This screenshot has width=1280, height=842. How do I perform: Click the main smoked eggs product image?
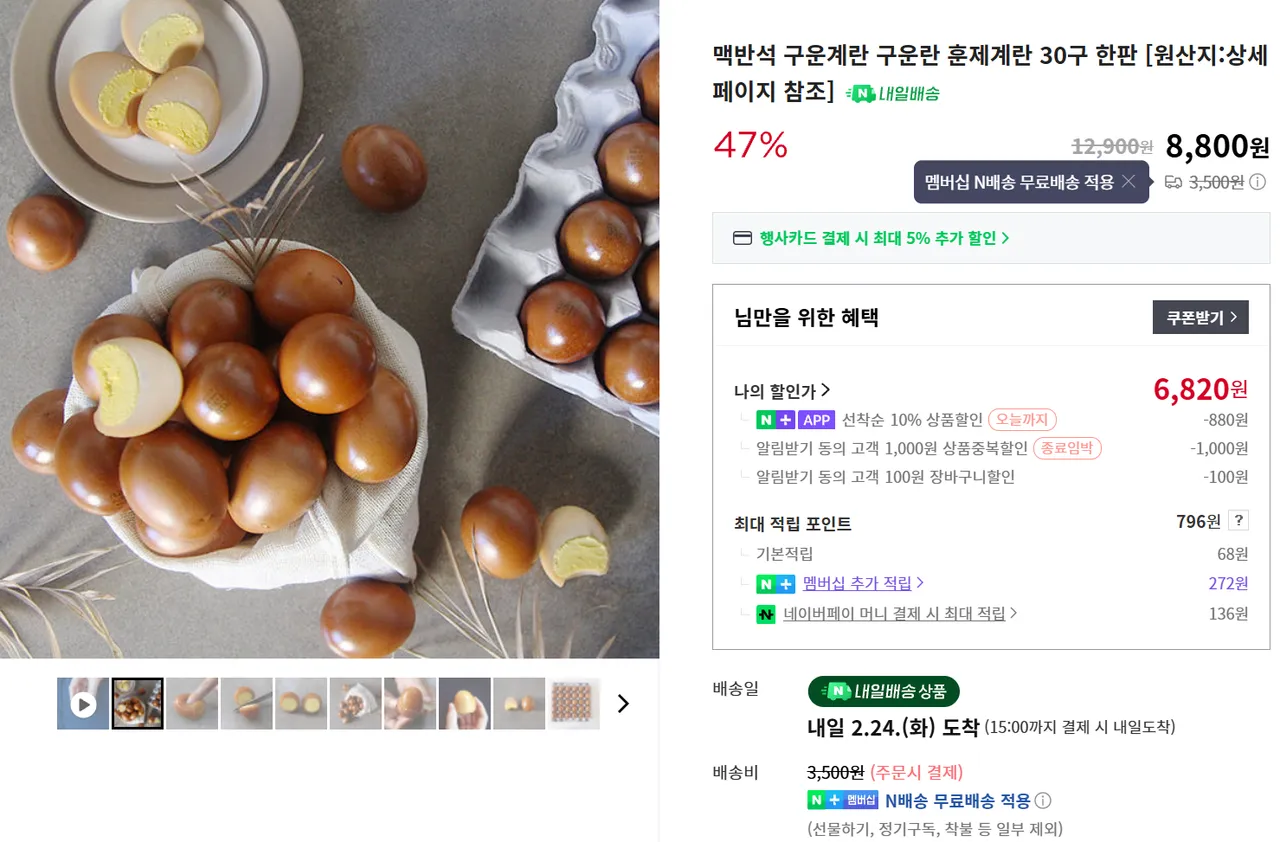329,329
